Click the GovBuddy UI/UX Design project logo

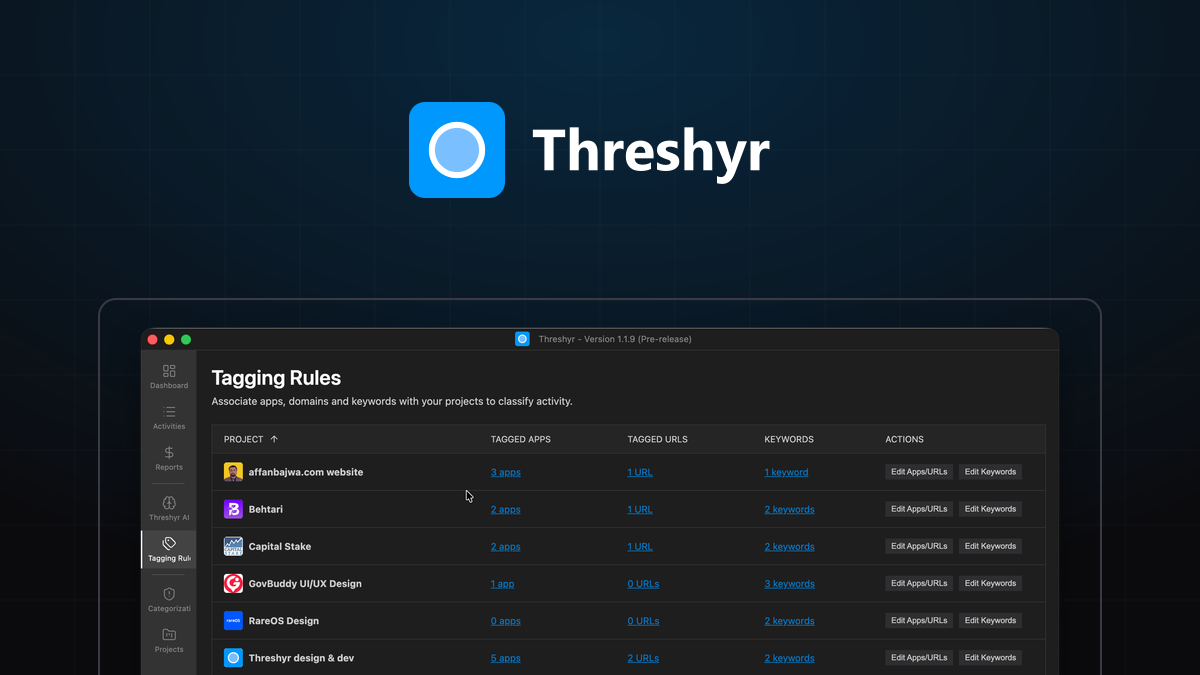click(x=233, y=583)
